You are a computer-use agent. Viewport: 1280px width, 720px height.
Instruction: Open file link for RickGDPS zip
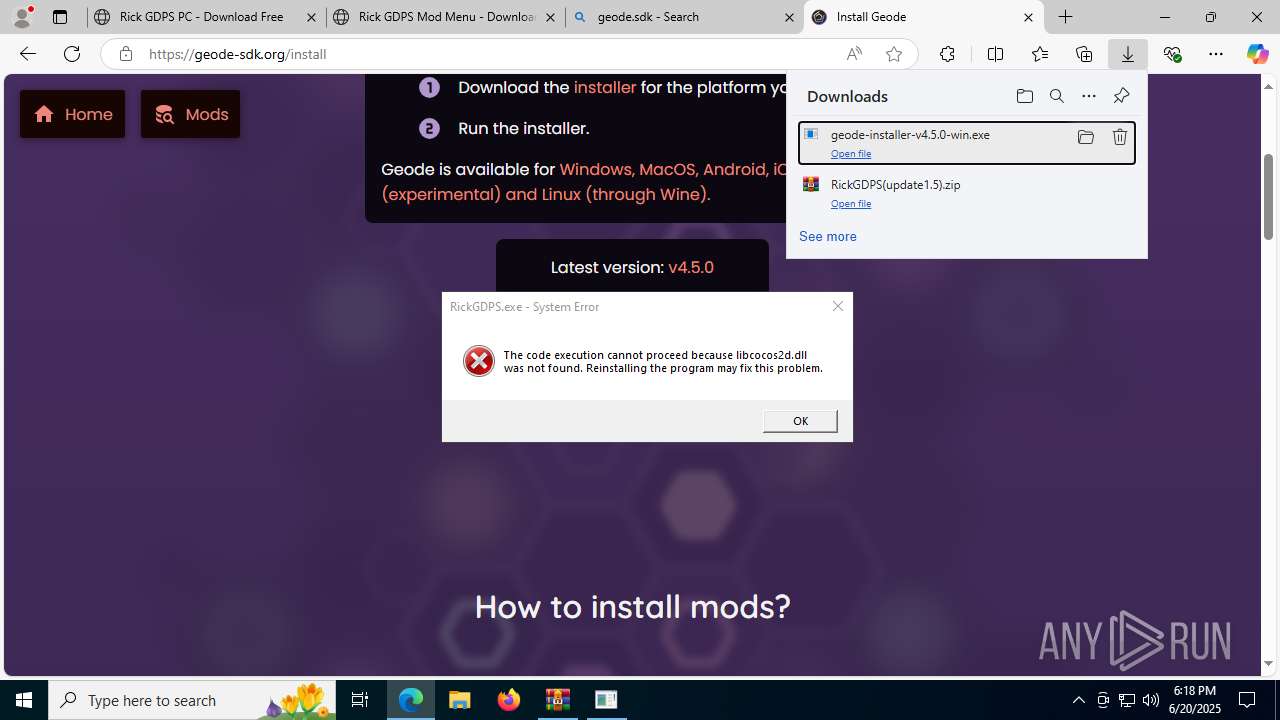pyautogui.click(x=851, y=203)
